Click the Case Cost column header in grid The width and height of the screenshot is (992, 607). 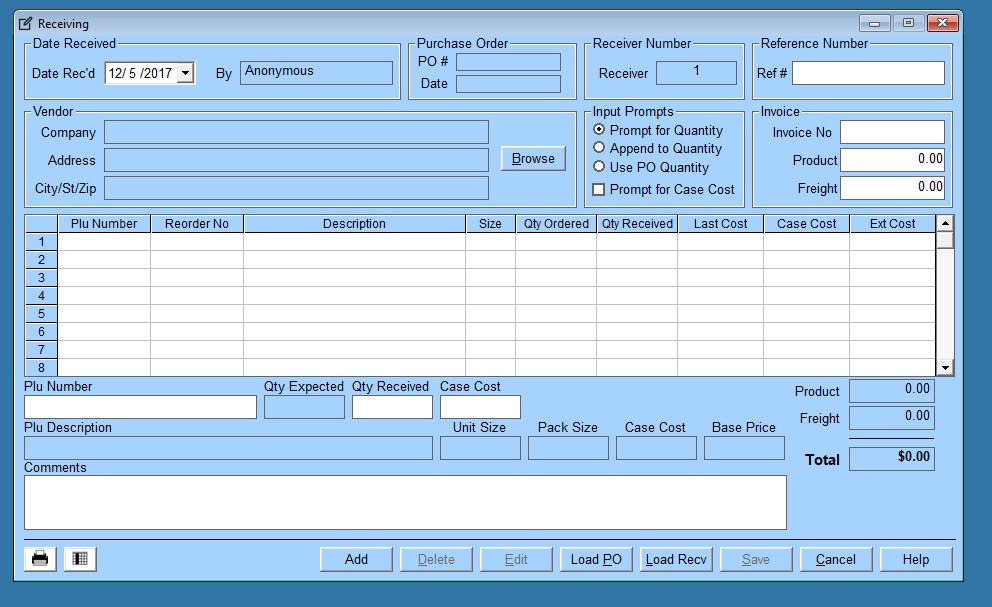pyautogui.click(x=807, y=223)
